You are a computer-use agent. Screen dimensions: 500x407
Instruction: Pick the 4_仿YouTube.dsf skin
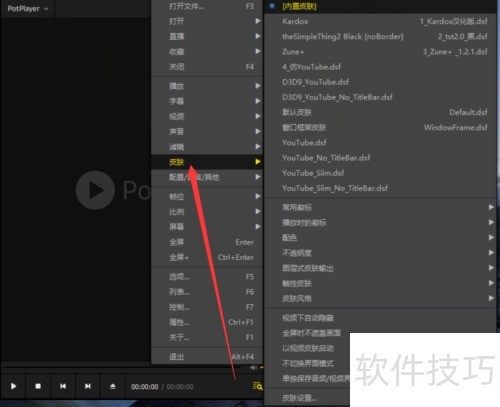coord(380,67)
